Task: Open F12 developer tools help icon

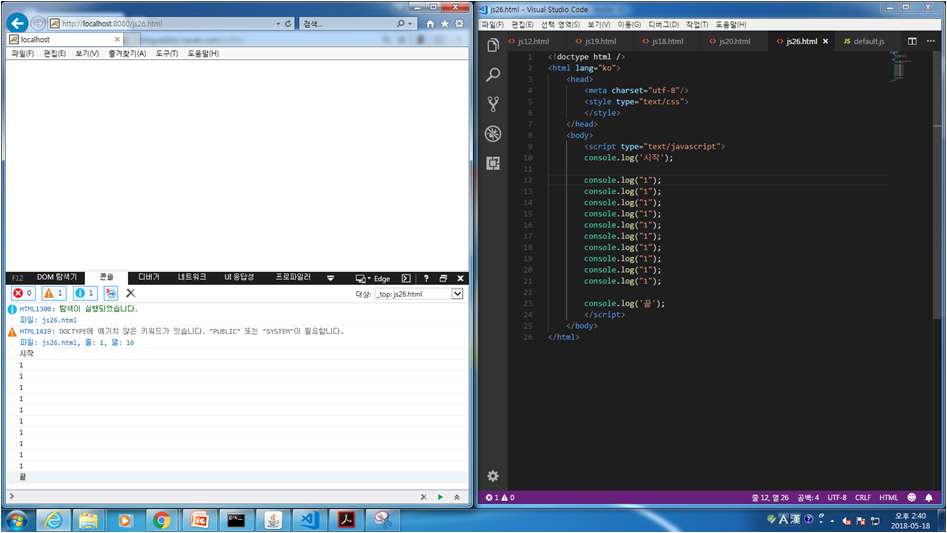Action: [426, 278]
